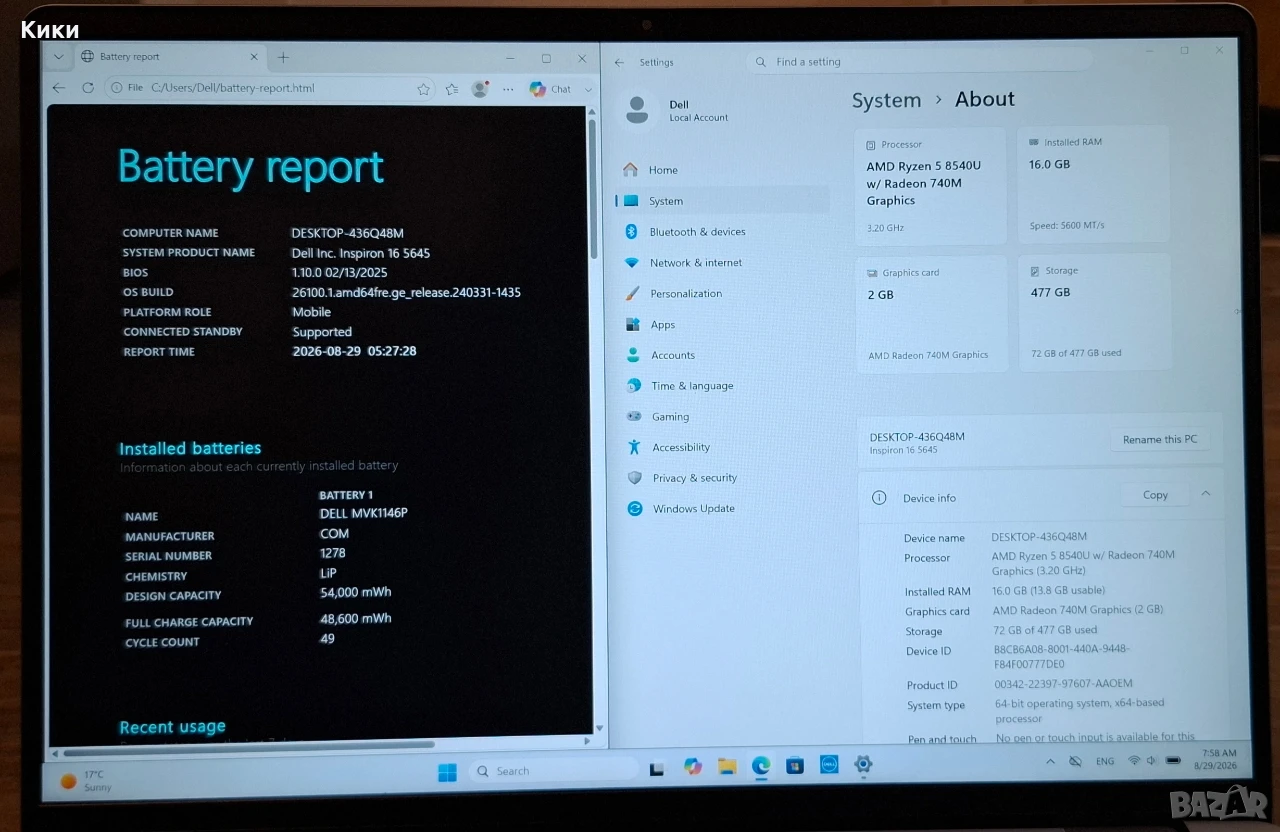This screenshot has width=1280, height=832.
Task: View site information for the file page
Action: (x=127, y=88)
